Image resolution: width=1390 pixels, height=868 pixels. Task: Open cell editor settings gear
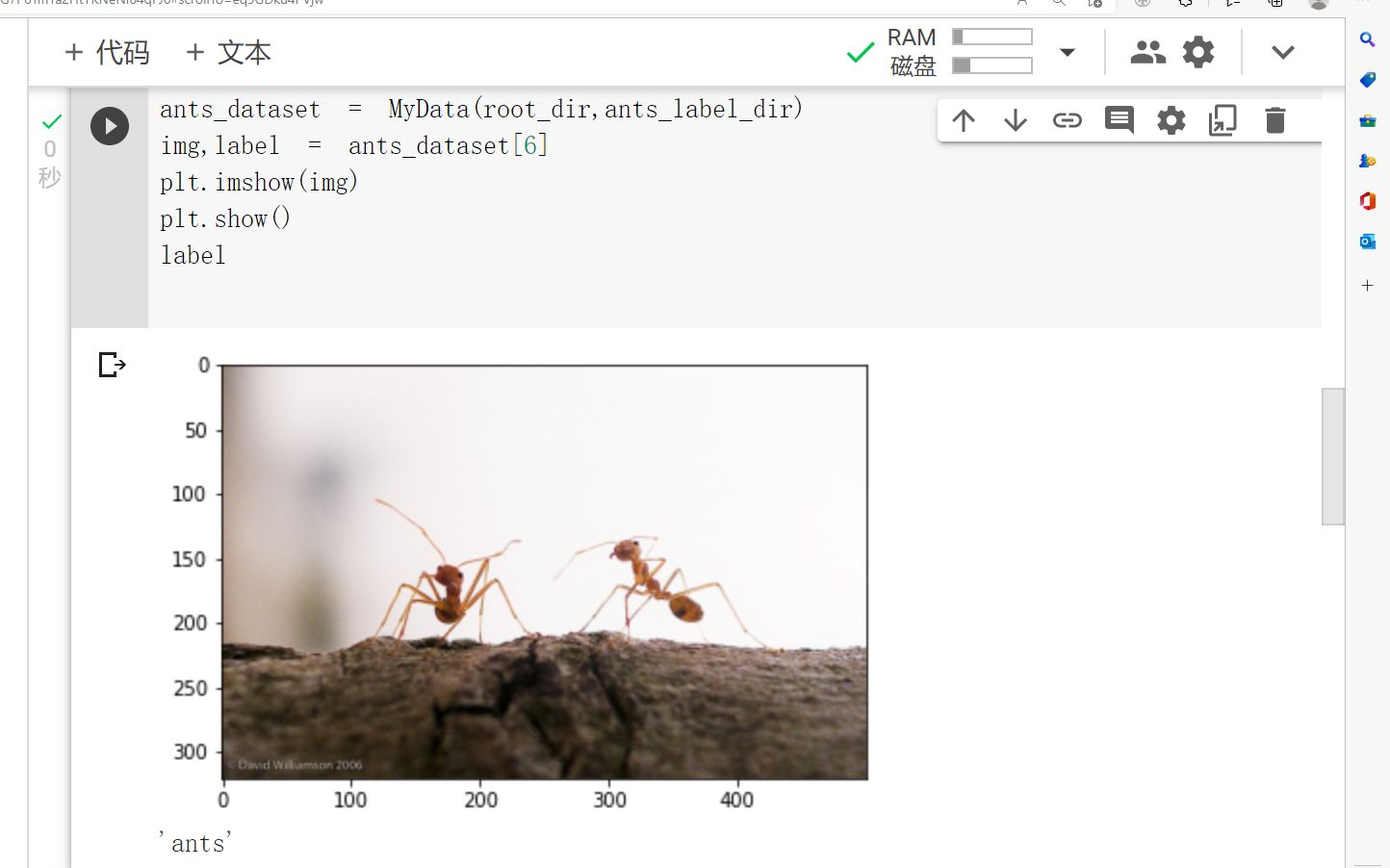[x=1171, y=120]
